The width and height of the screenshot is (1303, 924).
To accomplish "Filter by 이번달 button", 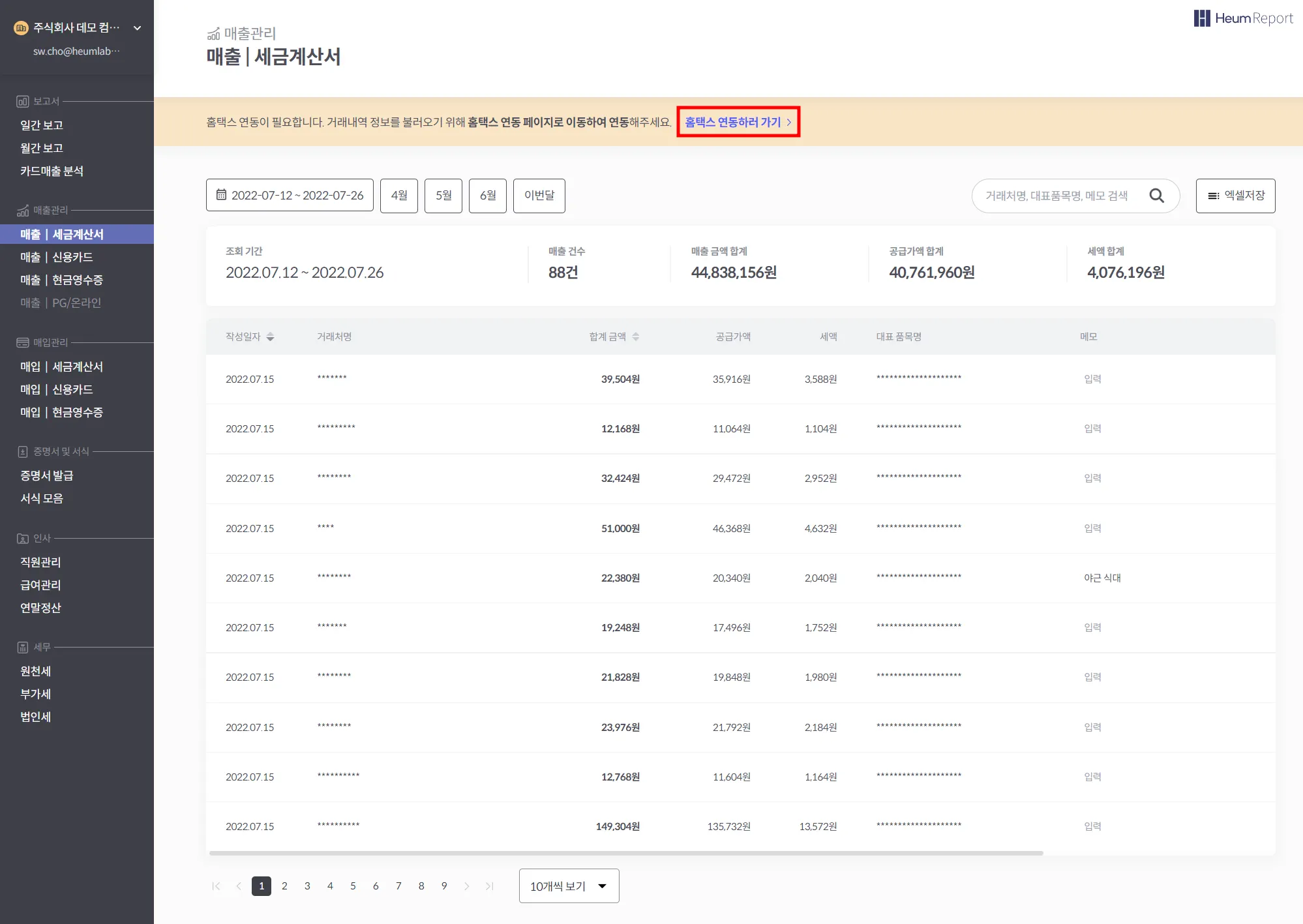I will pyautogui.click(x=539, y=195).
